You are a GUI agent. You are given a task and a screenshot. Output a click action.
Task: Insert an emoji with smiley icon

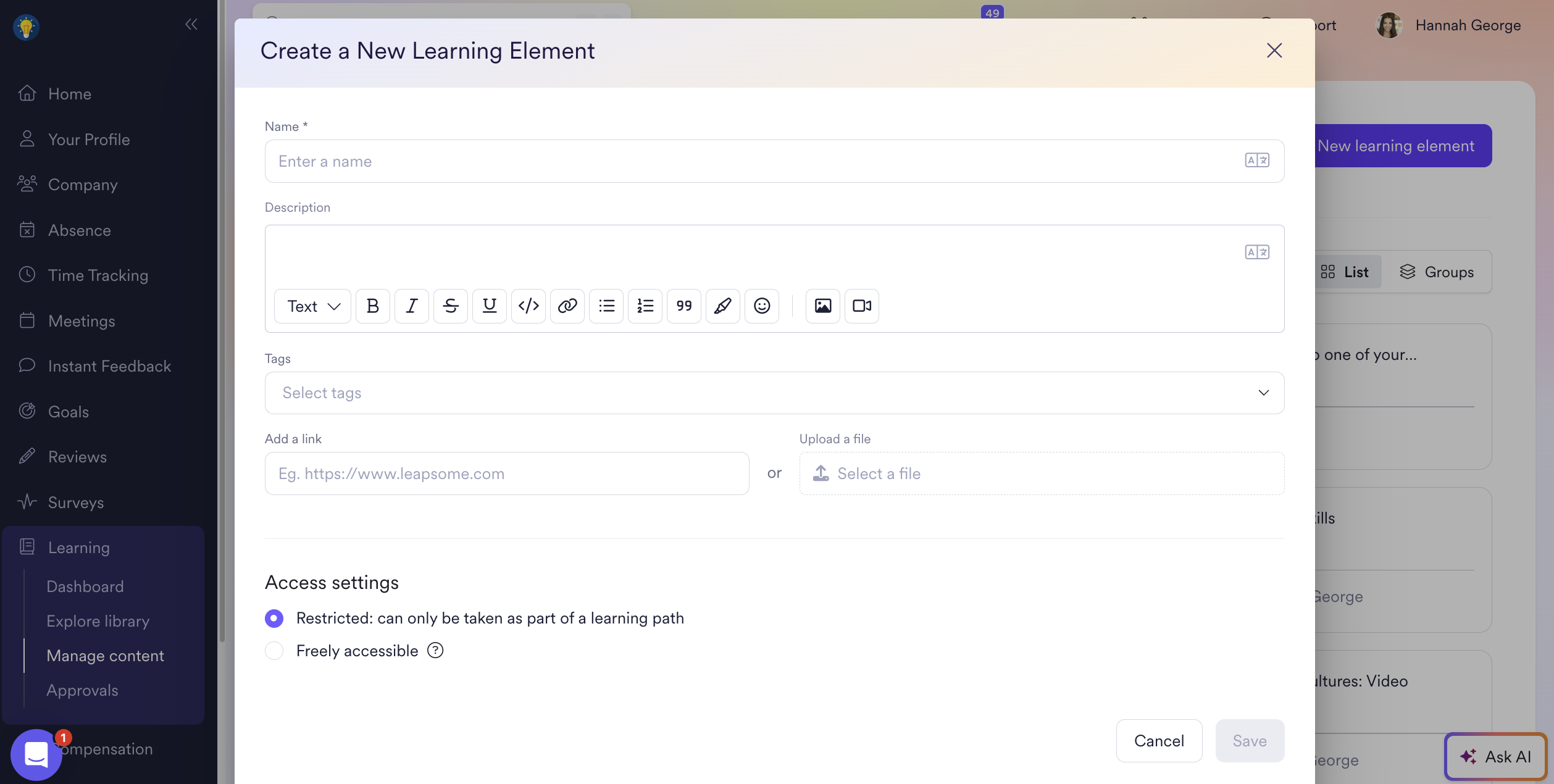(761, 306)
